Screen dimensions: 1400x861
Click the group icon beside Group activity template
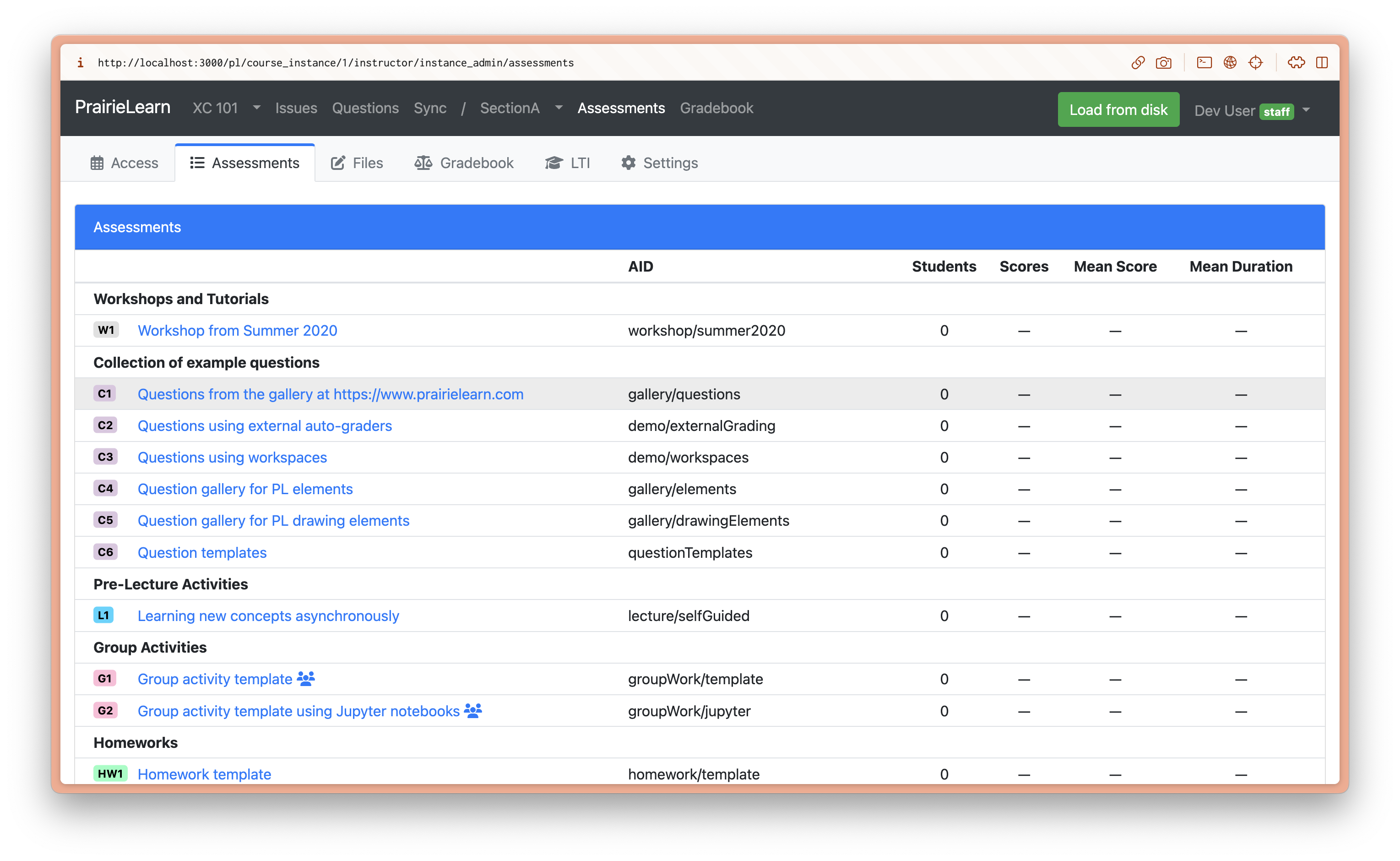306,678
